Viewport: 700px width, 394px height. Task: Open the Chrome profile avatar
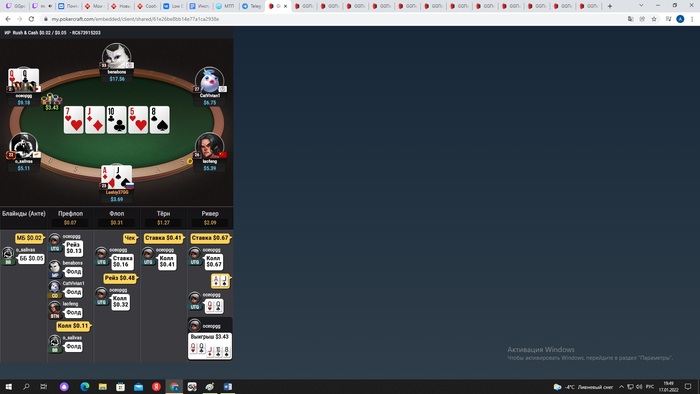[680, 19]
